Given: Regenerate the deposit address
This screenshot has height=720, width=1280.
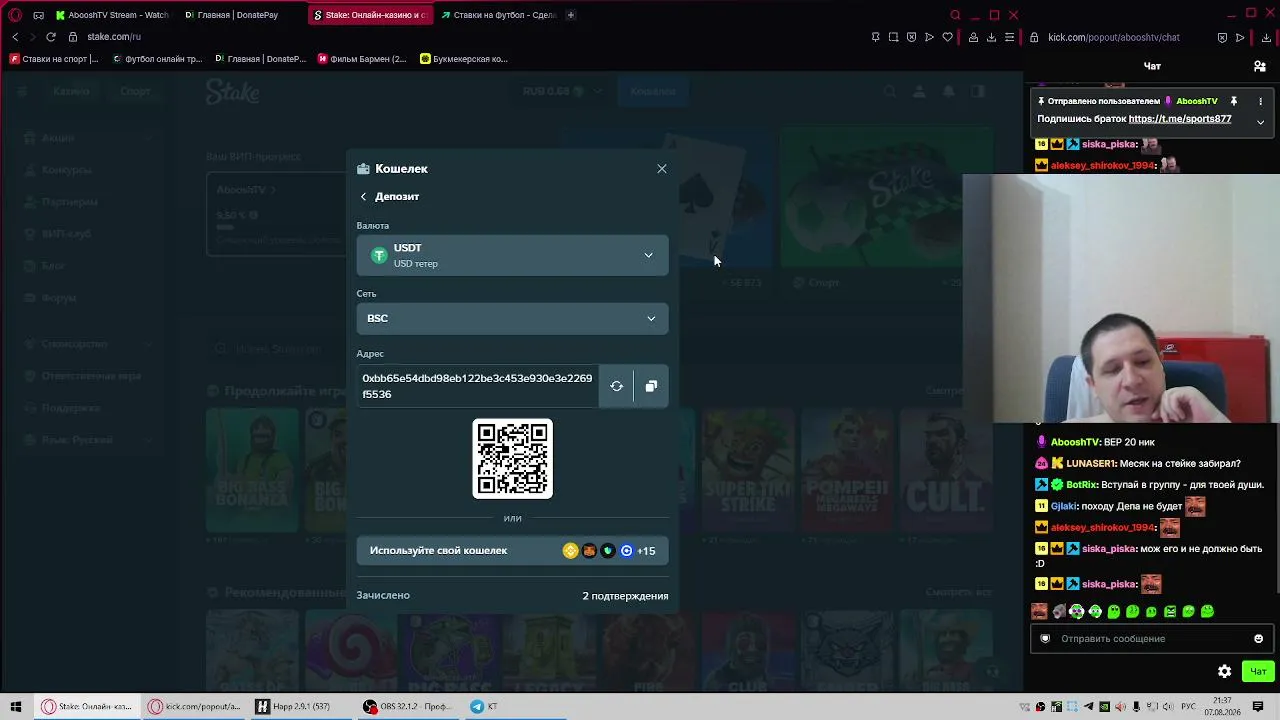Looking at the screenshot, I should click(616, 386).
